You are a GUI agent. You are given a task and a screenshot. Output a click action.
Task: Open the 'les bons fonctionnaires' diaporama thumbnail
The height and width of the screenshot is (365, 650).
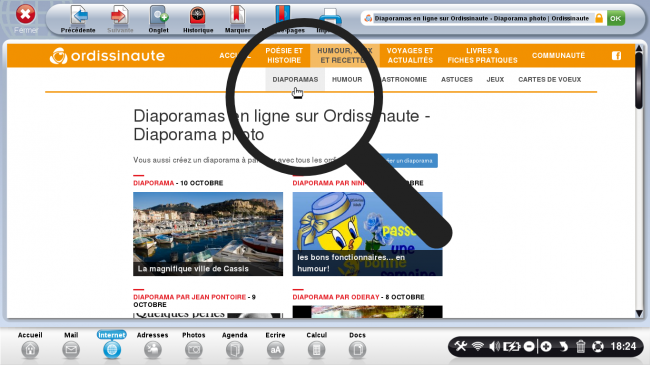(367, 234)
